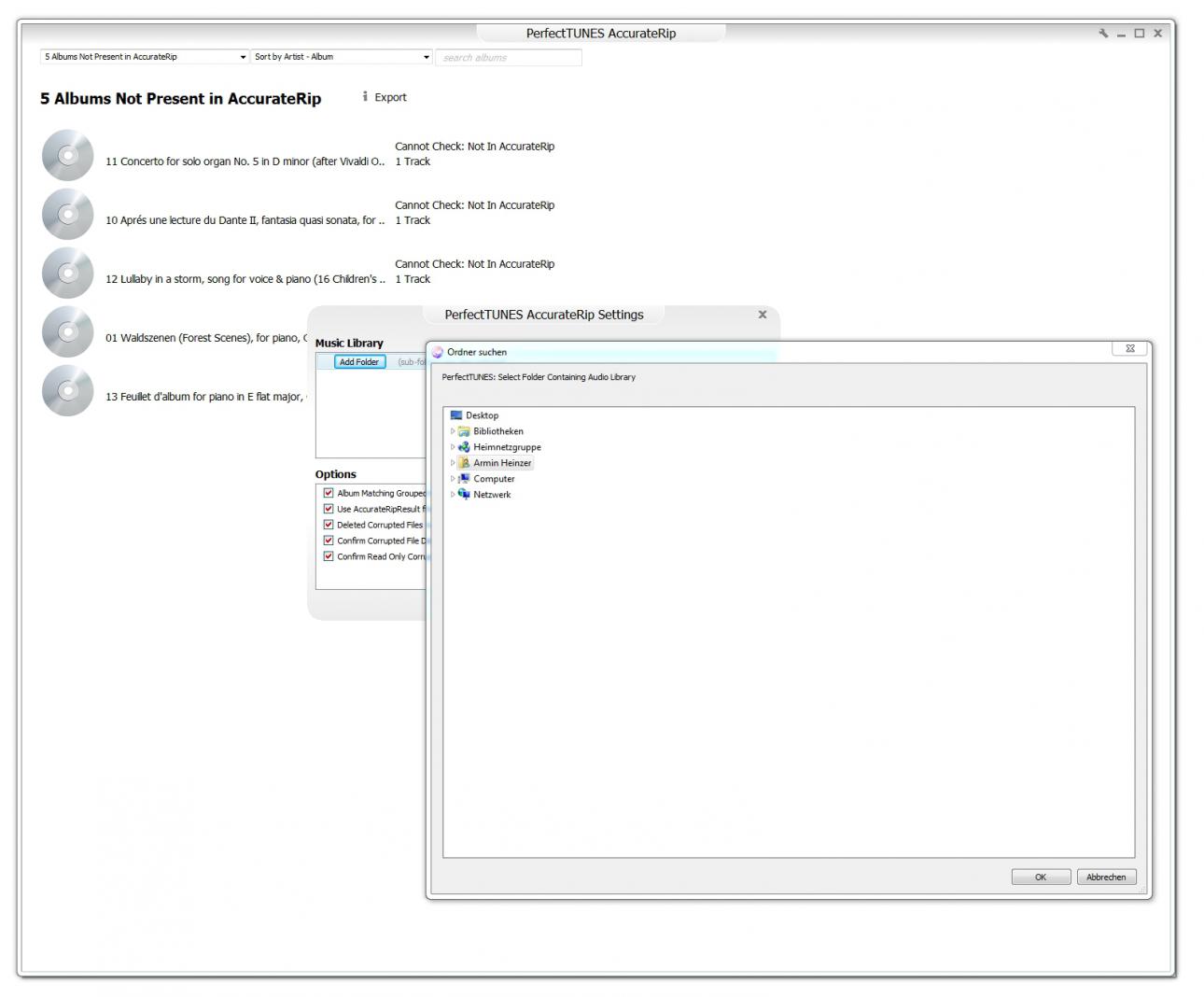Click the Netzwerk icon in folder tree
Viewport: 1204px width, 997px height.
tap(464, 495)
